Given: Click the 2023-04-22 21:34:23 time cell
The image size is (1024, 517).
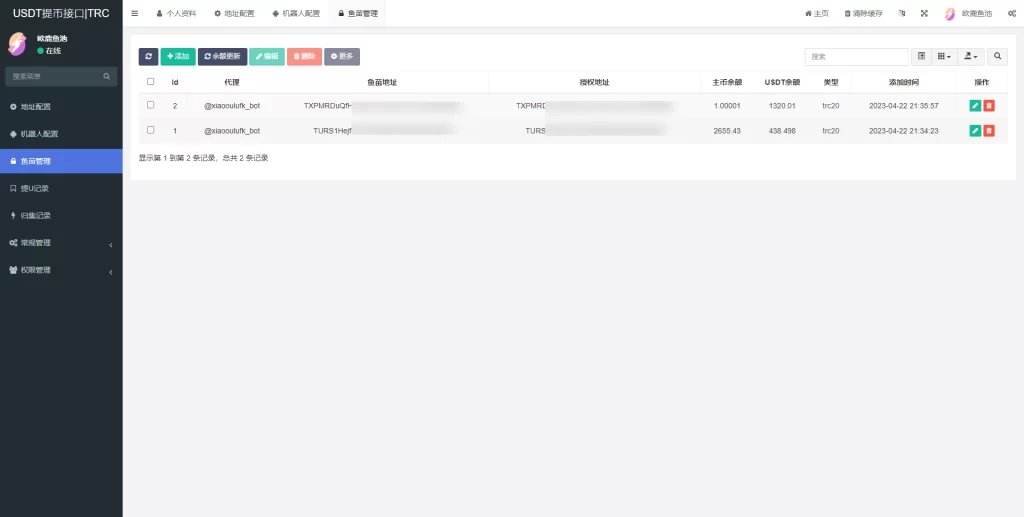Looking at the screenshot, I should (904, 131).
